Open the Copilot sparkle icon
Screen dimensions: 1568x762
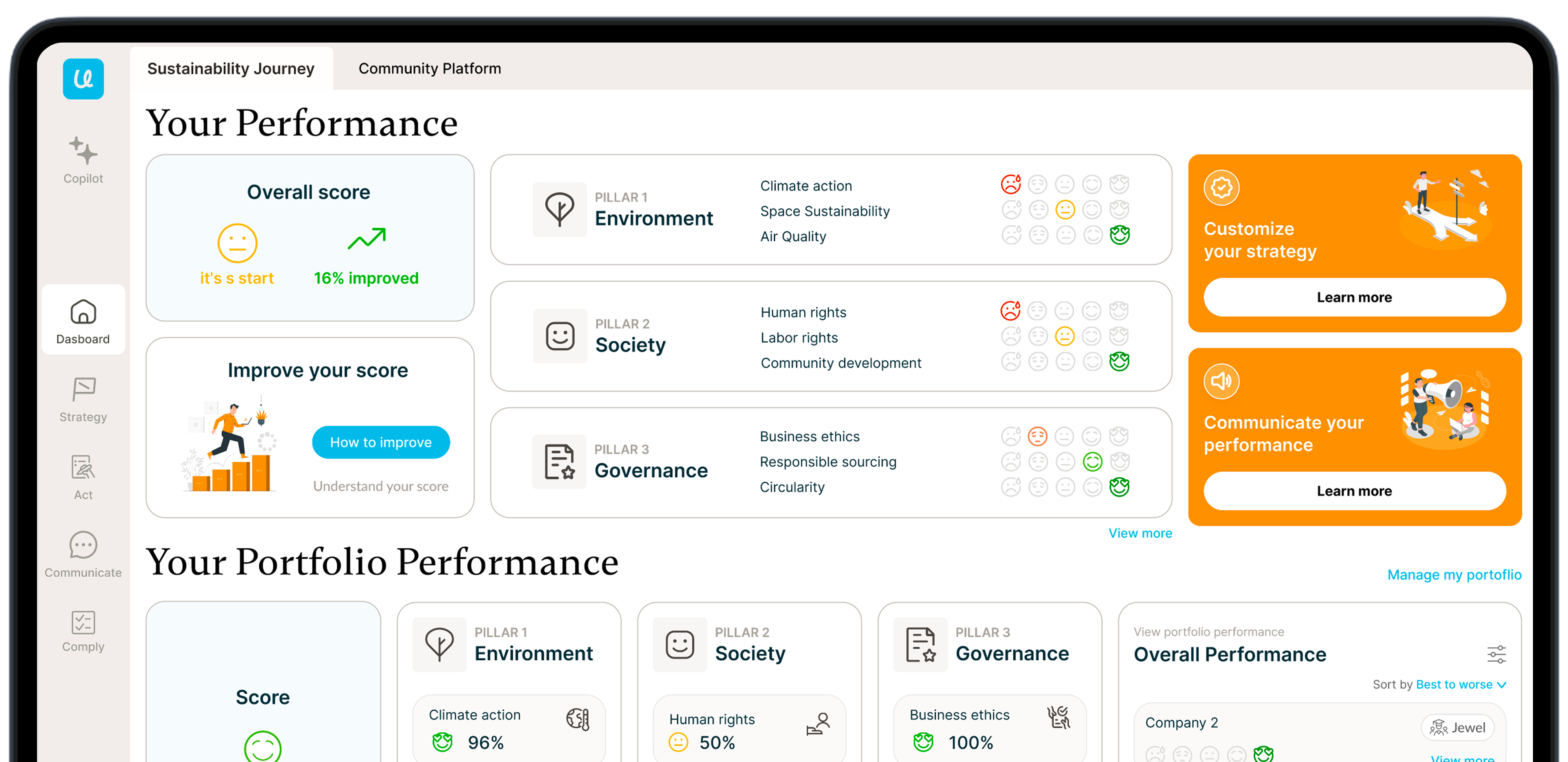coord(83,150)
